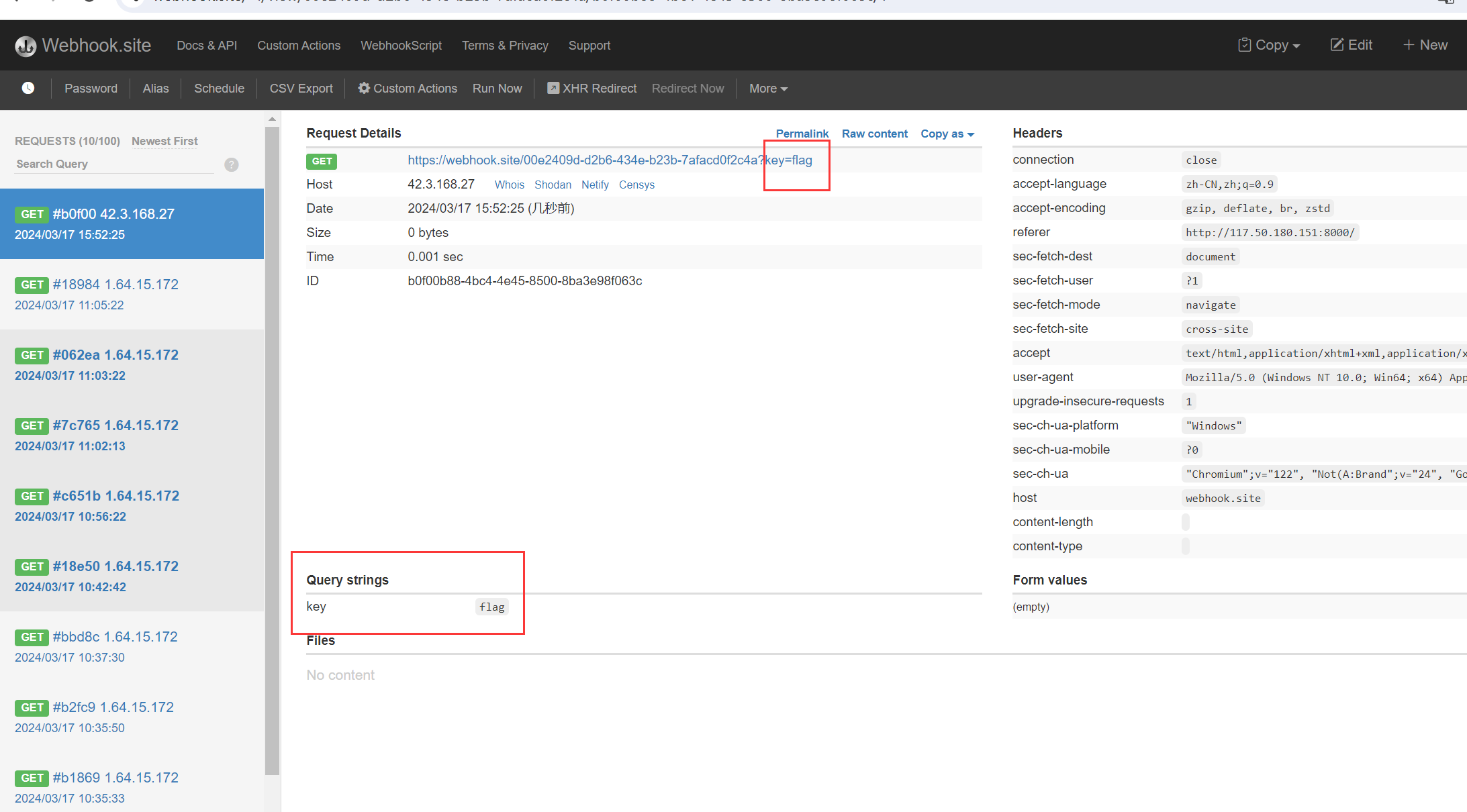1467x812 pixels.
Task: Open Custom Actions gear settings
Action: 408,88
